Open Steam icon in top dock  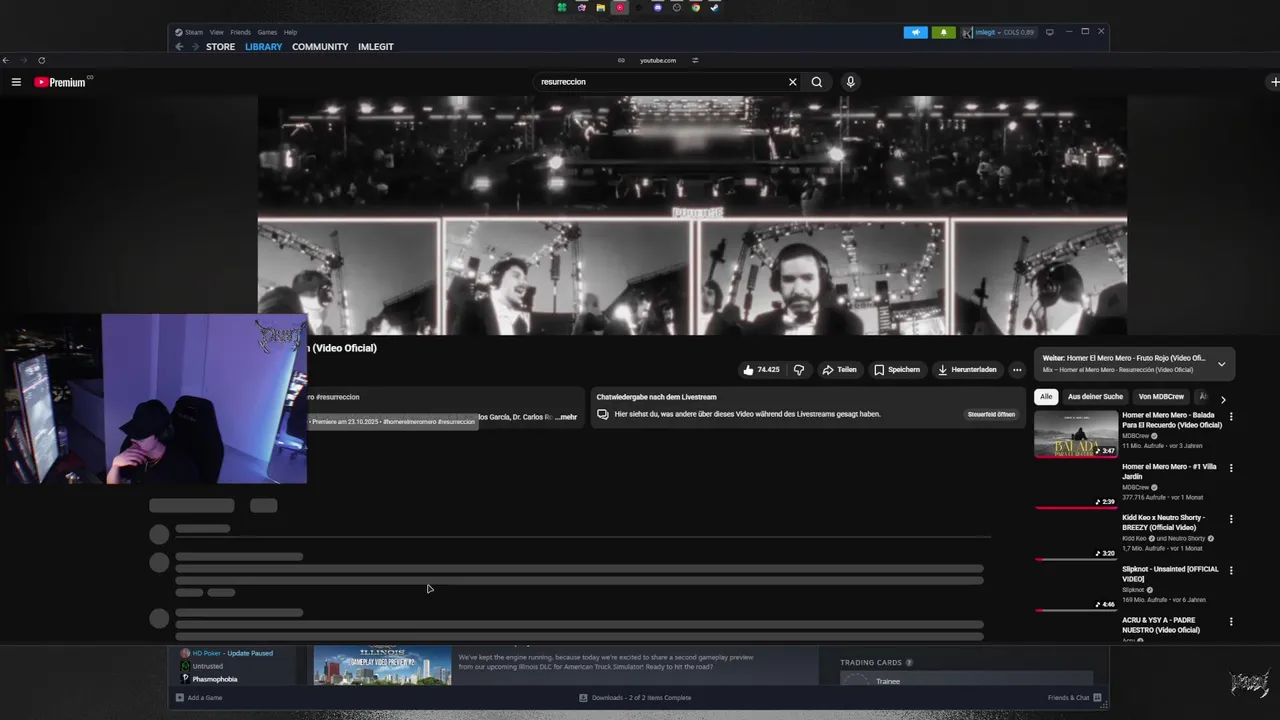714,7
